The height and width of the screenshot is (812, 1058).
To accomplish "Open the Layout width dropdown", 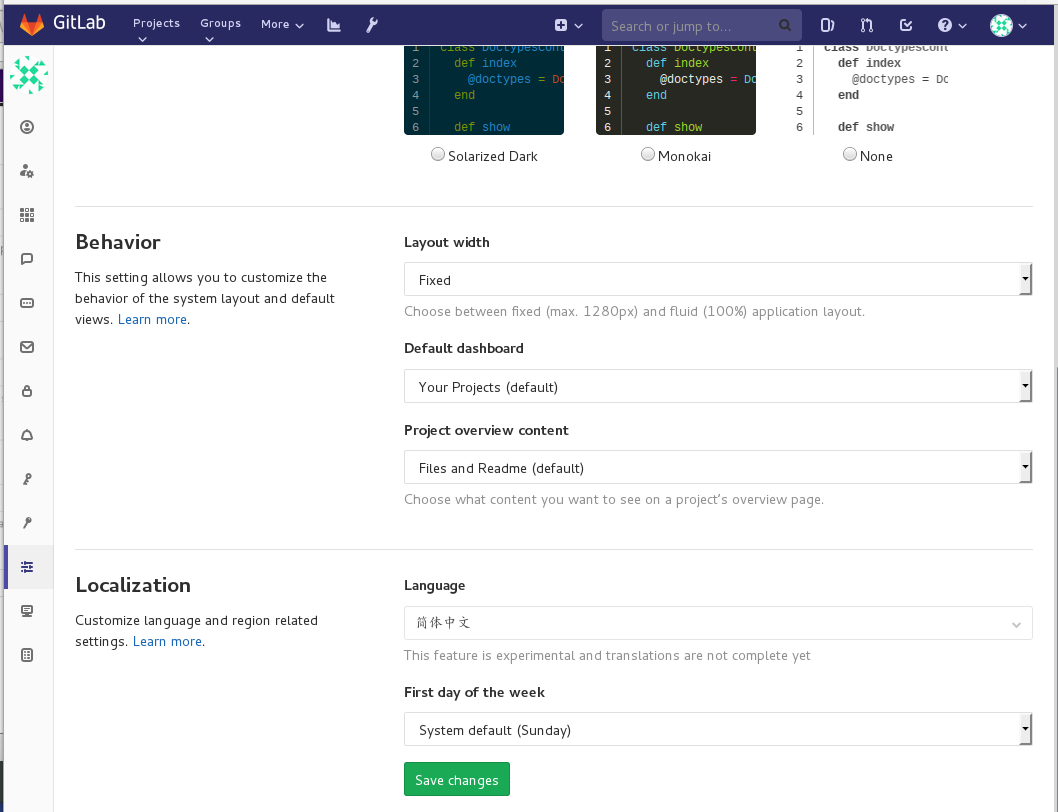I will tap(718, 279).
